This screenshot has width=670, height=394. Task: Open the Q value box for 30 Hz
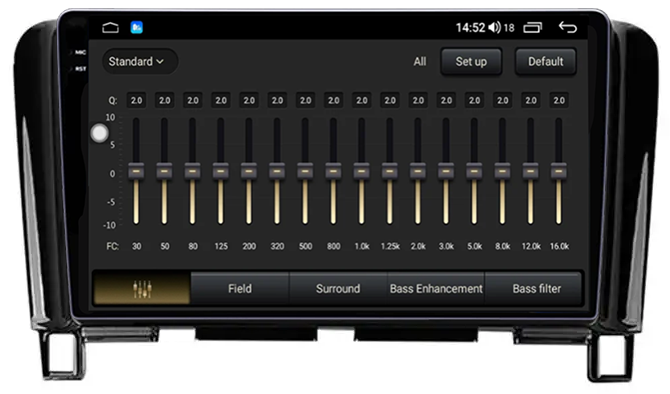tap(136, 100)
